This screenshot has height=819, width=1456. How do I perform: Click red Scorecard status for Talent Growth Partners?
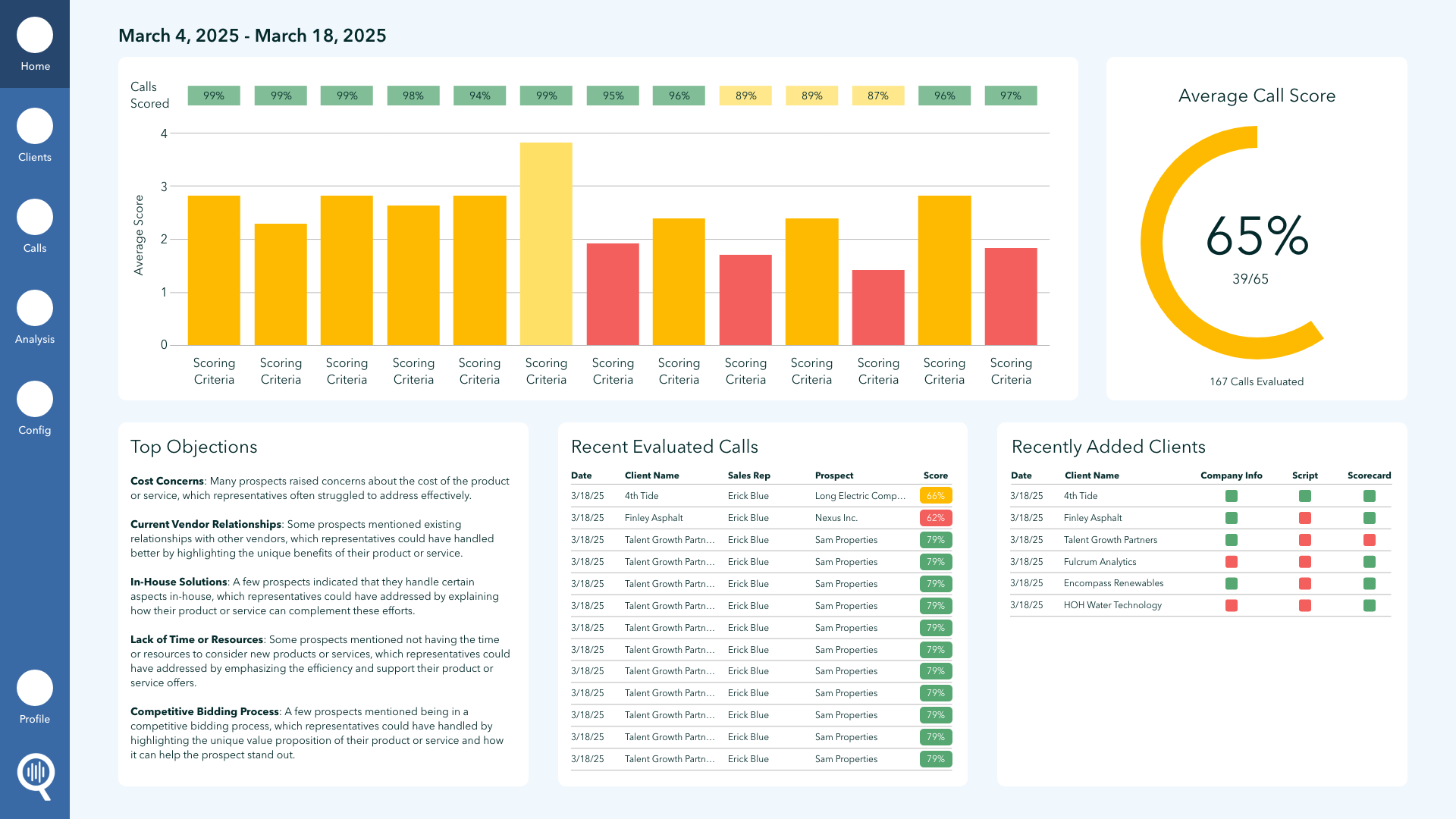click(1369, 540)
